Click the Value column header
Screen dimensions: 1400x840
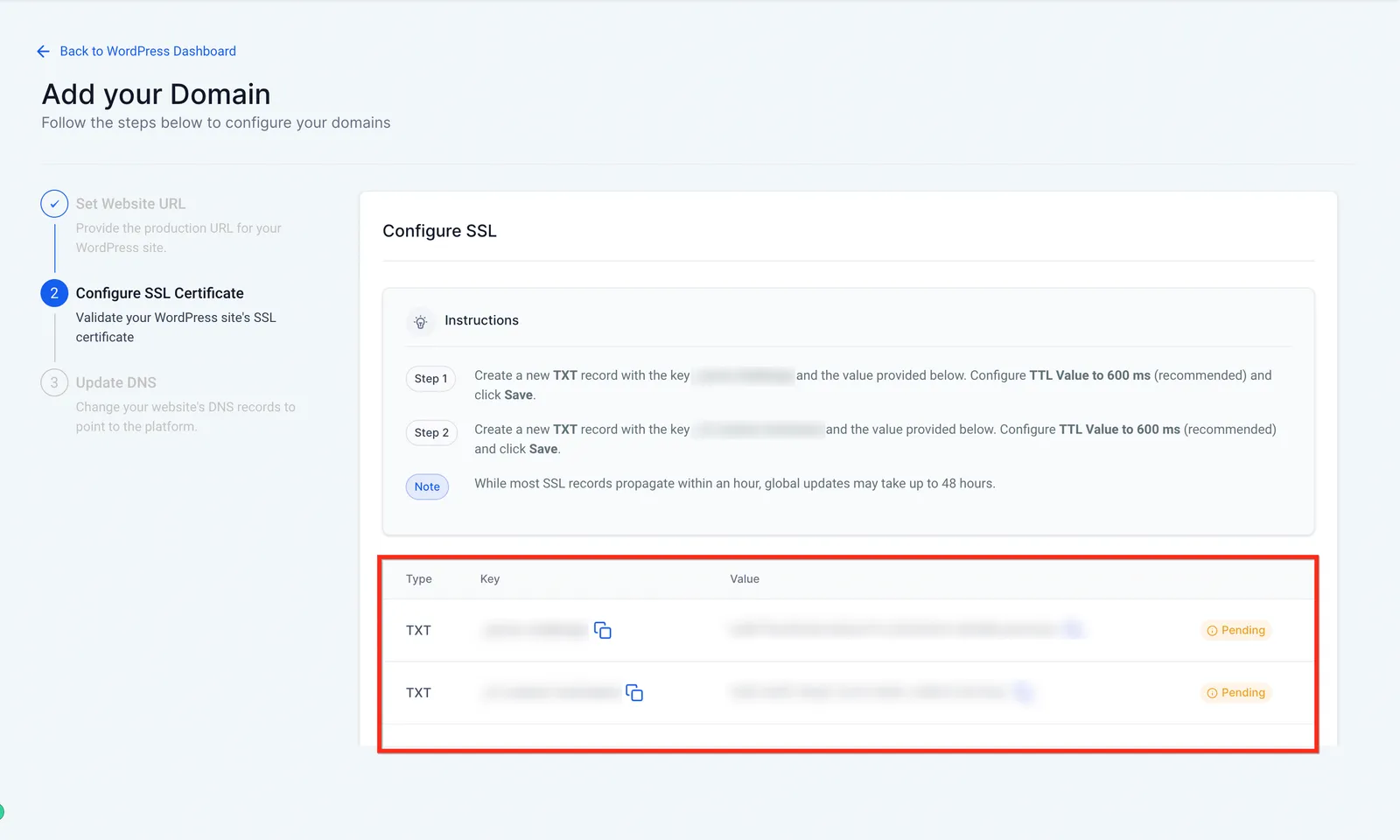(x=745, y=579)
